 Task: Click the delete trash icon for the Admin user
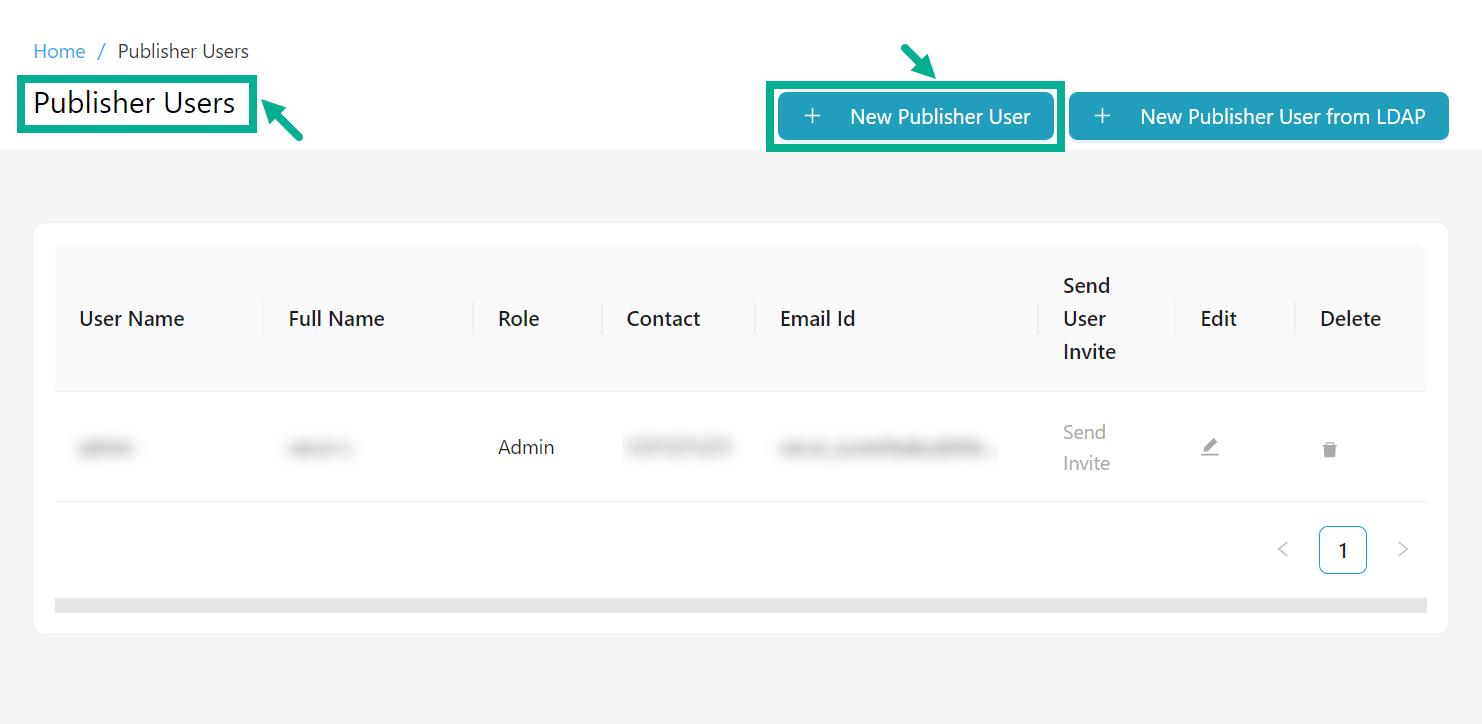(x=1330, y=448)
